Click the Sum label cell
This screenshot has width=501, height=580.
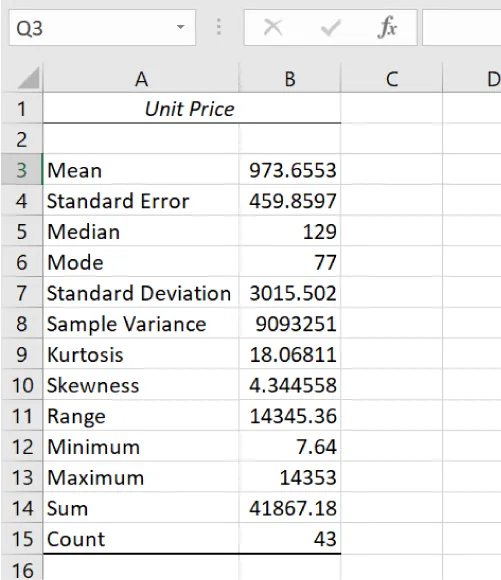(x=141, y=507)
